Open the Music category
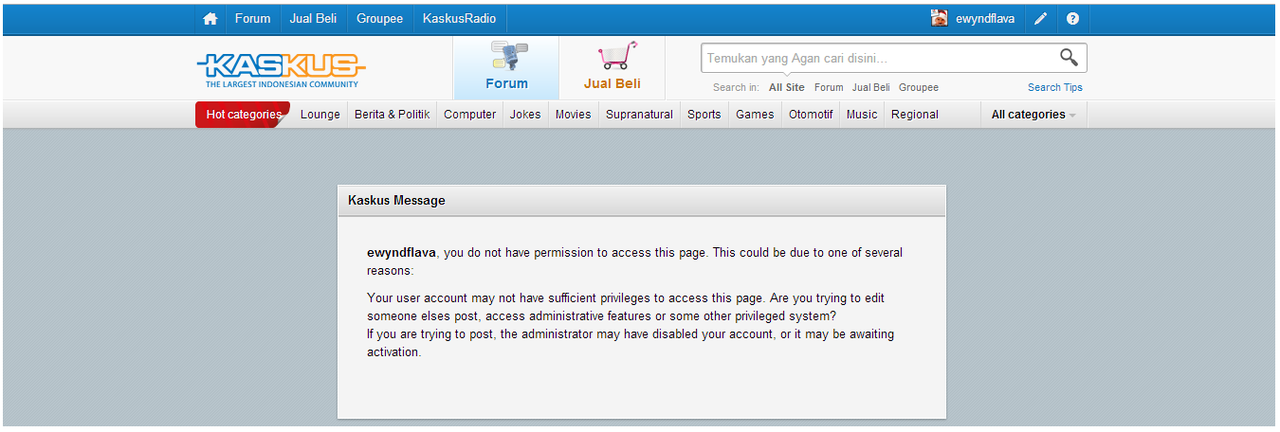 click(x=862, y=115)
